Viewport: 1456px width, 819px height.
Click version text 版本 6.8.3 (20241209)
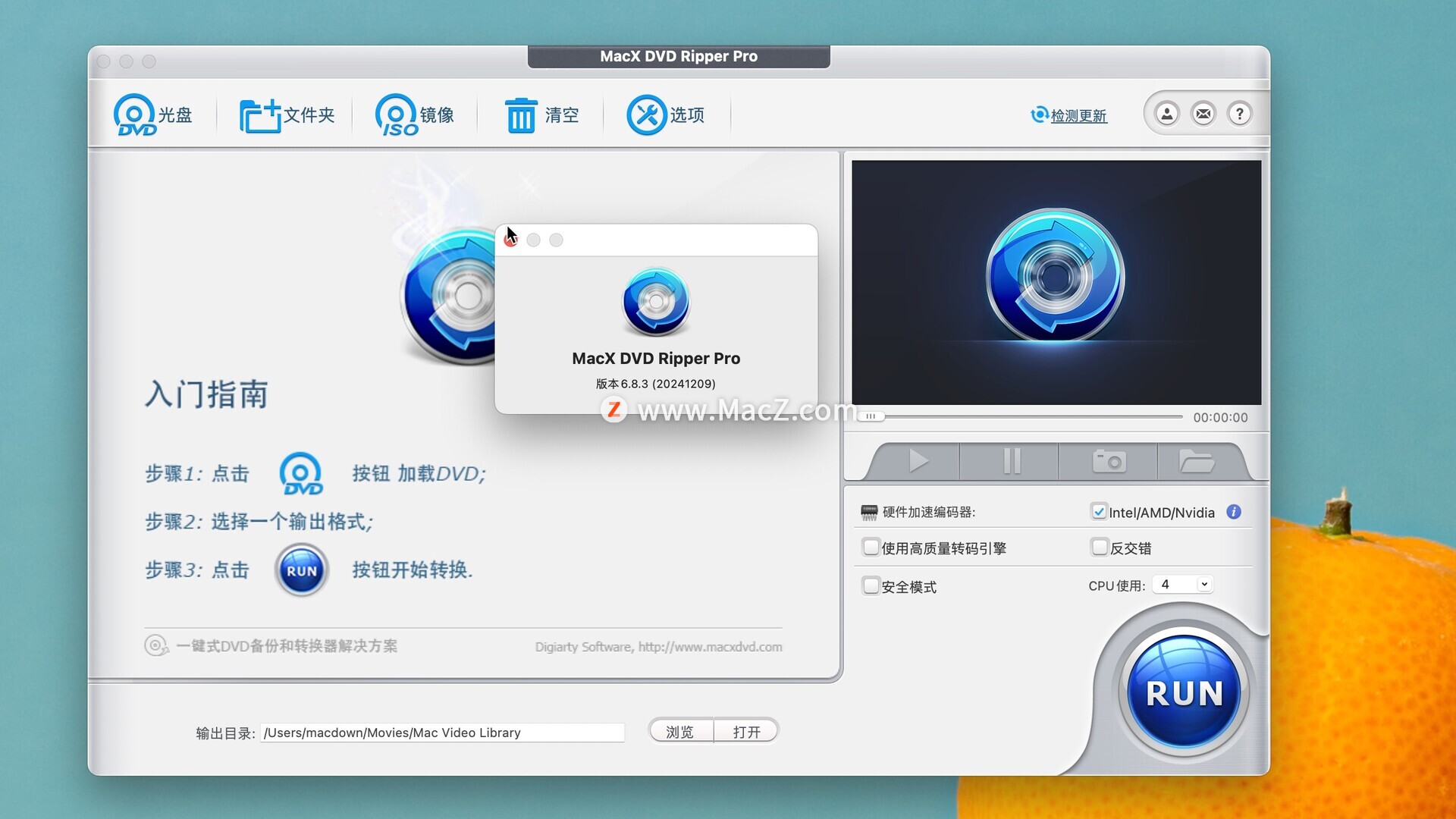[x=656, y=384]
